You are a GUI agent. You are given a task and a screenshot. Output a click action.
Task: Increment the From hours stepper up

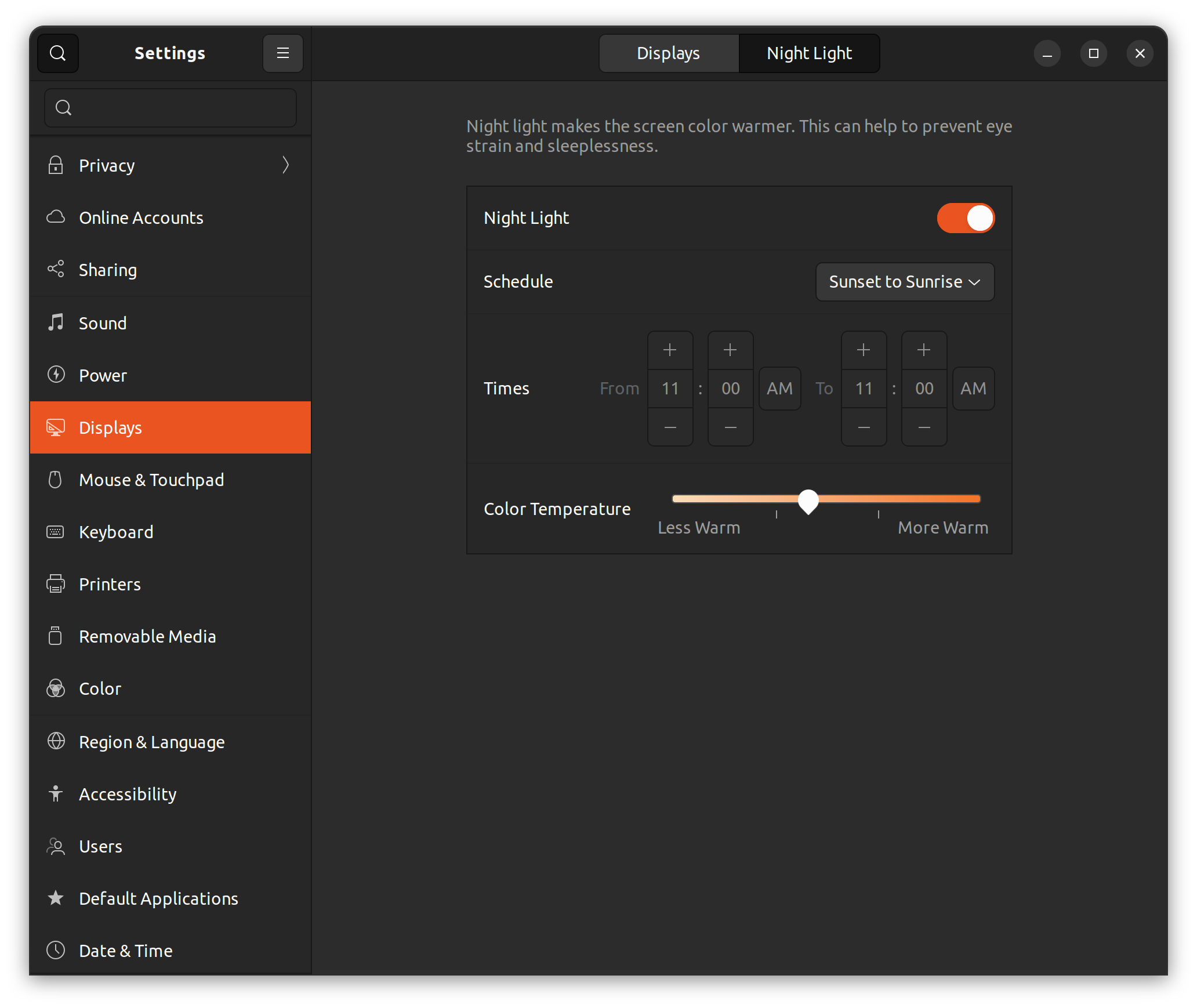[670, 349]
